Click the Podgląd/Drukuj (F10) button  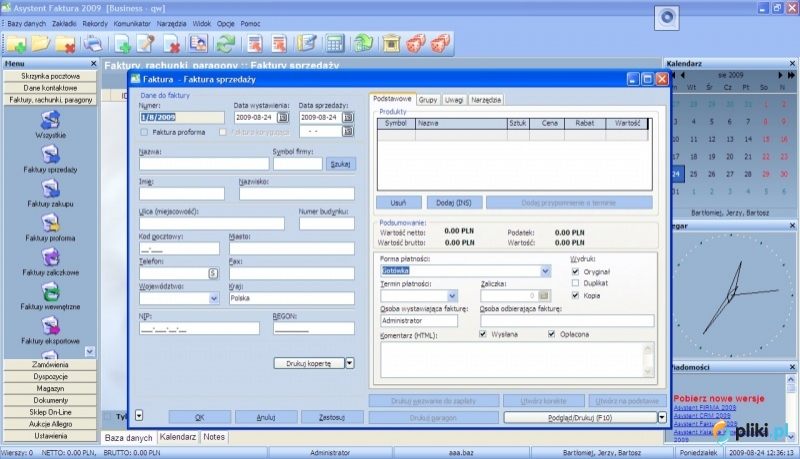click(580, 418)
